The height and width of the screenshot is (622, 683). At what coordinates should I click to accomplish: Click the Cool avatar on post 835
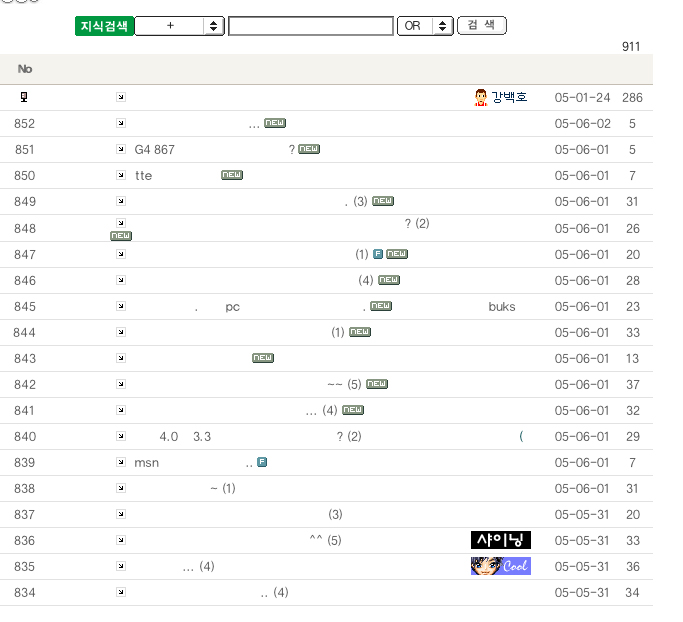coord(500,566)
